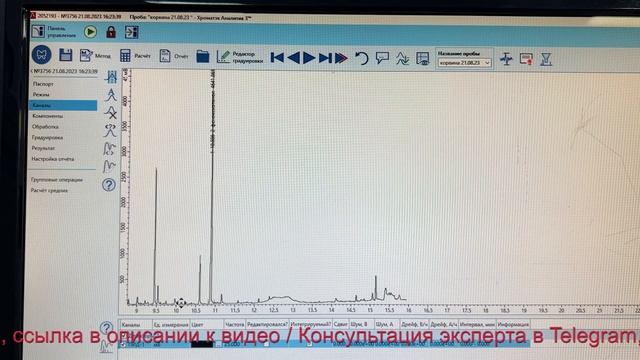Click the Каналы column header in table

[131, 325]
